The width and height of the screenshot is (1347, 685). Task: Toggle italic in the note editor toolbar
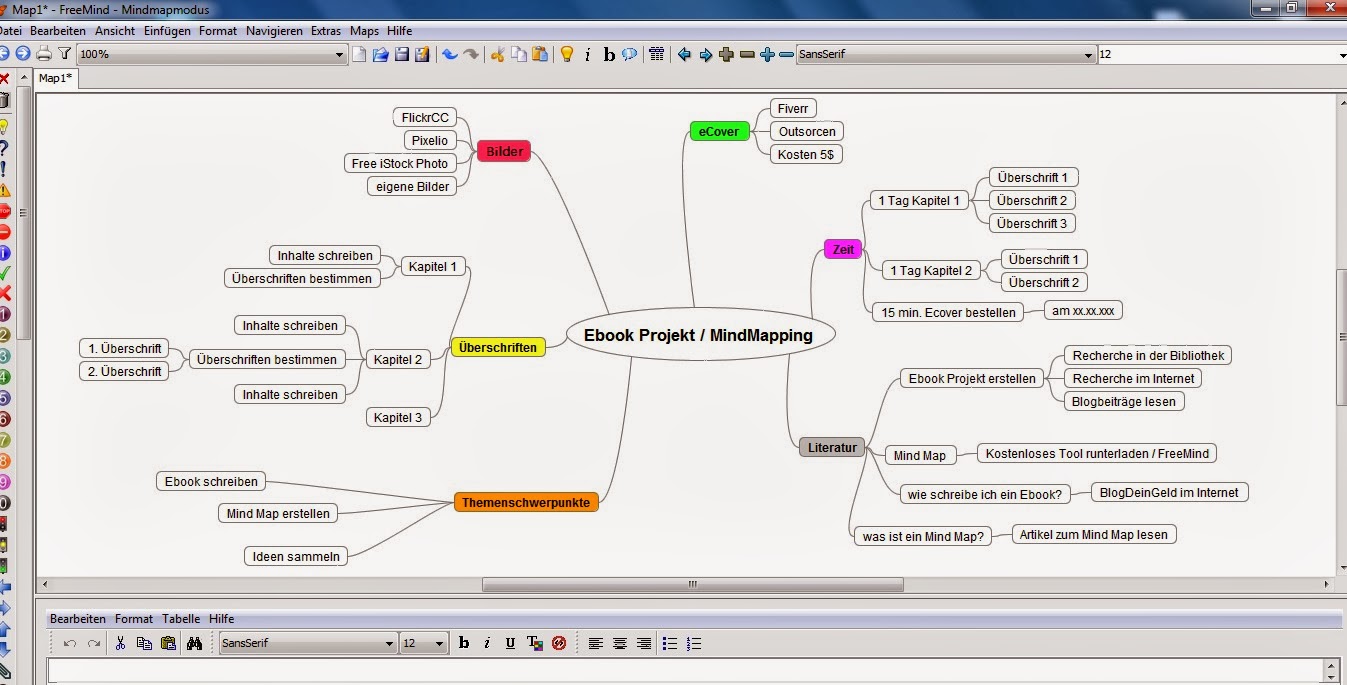[x=487, y=643]
